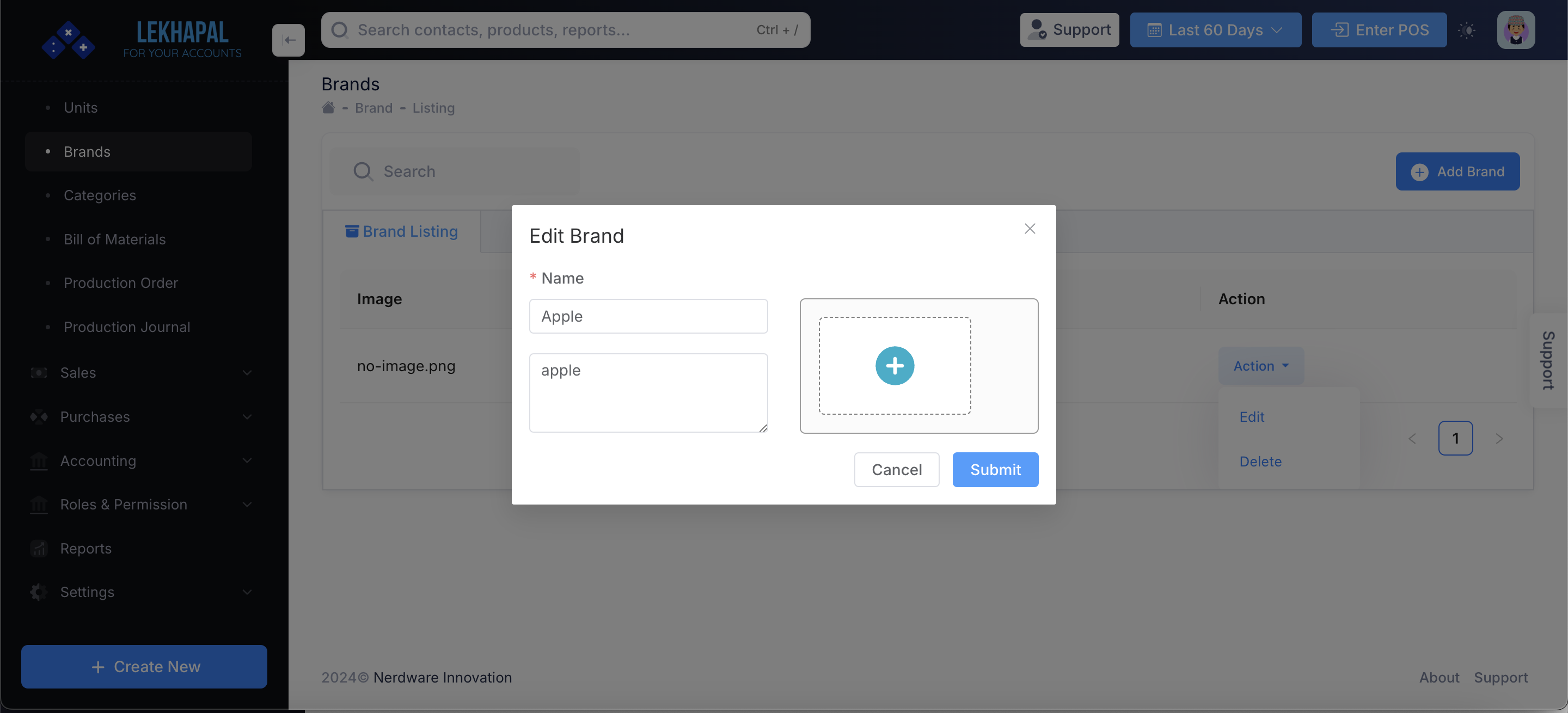Submit the Edit Brand form
Viewport: 1568px width, 713px height.
point(995,469)
